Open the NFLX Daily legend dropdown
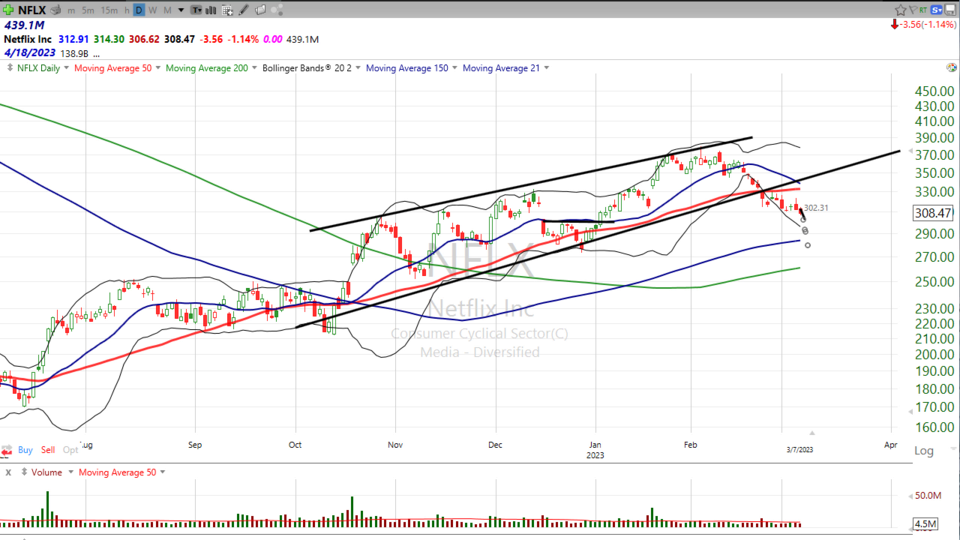The height and width of the screenshot is (540, 960). click(66, 68)
